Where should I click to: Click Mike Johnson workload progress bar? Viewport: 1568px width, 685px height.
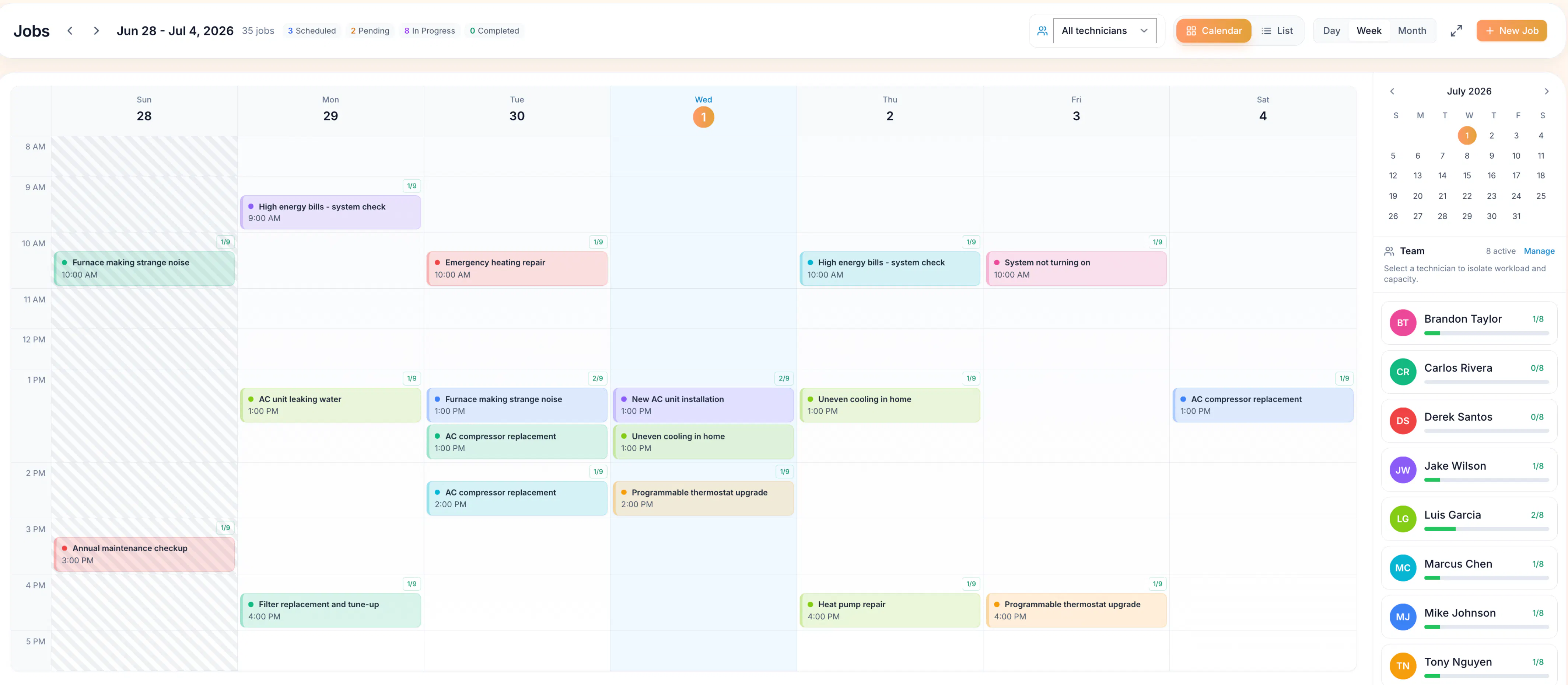point(1486,627)
